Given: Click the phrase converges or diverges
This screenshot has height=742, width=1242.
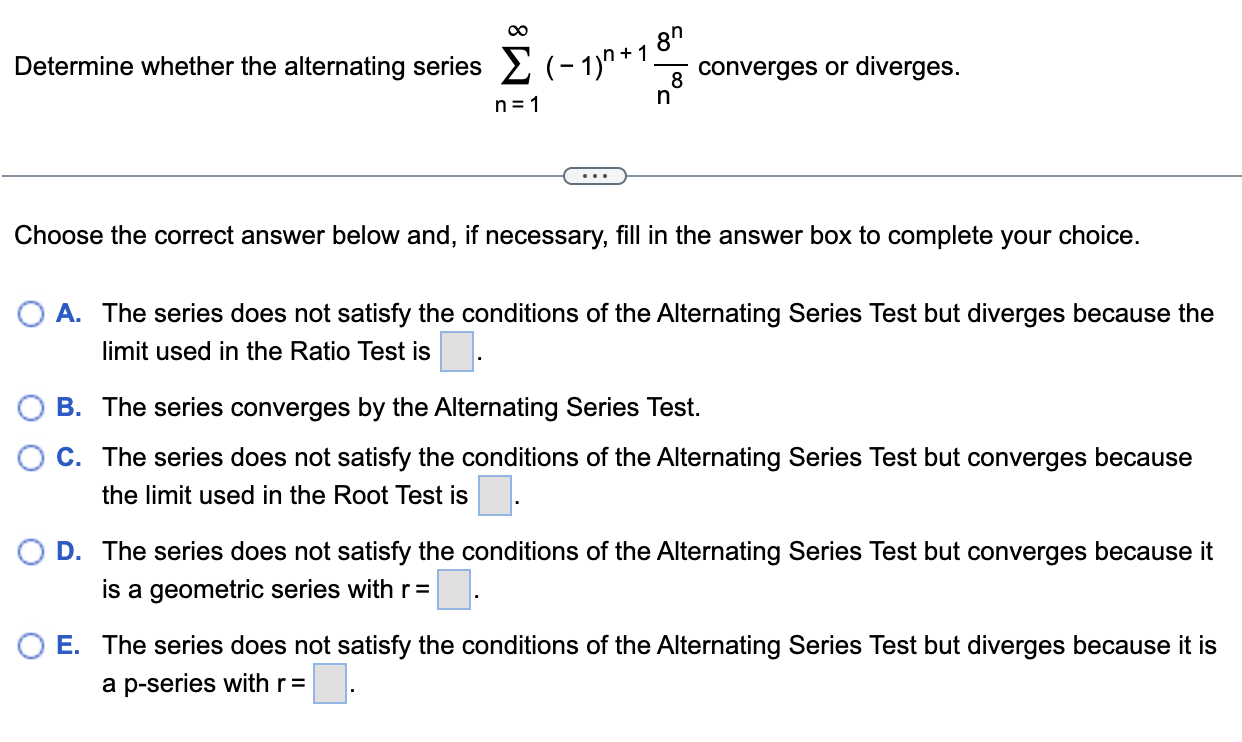Looking at the screenshot, I should pos(828,67).
